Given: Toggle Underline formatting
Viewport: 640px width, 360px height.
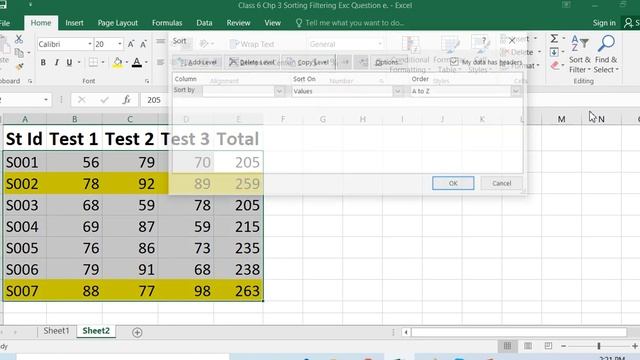Looking at the screenshot, I should [x=69, y=62].
